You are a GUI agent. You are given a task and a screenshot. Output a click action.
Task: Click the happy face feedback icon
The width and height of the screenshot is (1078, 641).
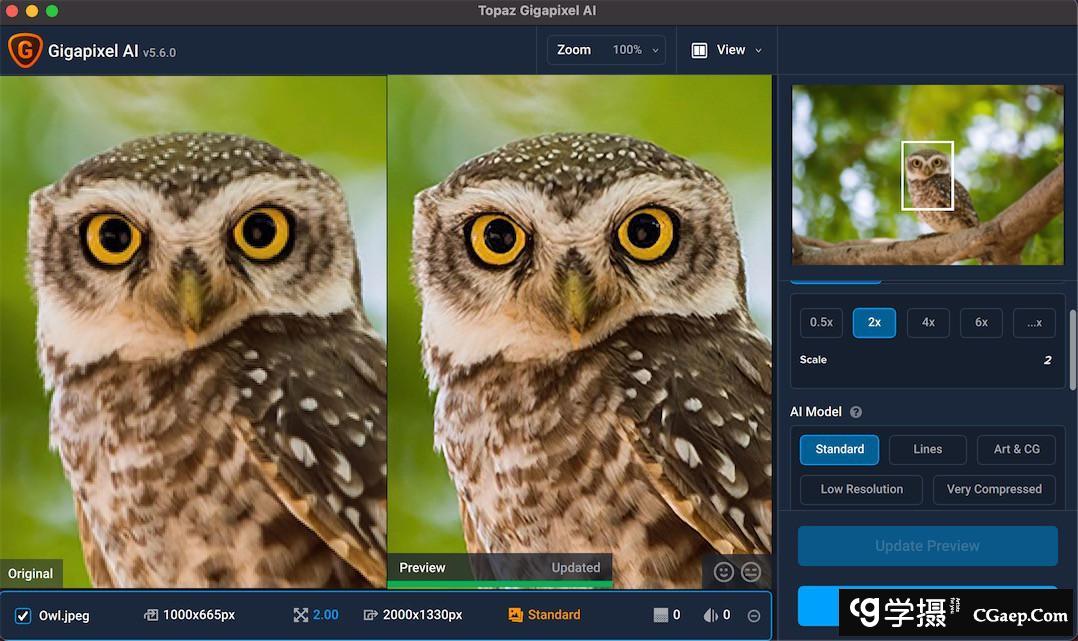tap(724, 571)
